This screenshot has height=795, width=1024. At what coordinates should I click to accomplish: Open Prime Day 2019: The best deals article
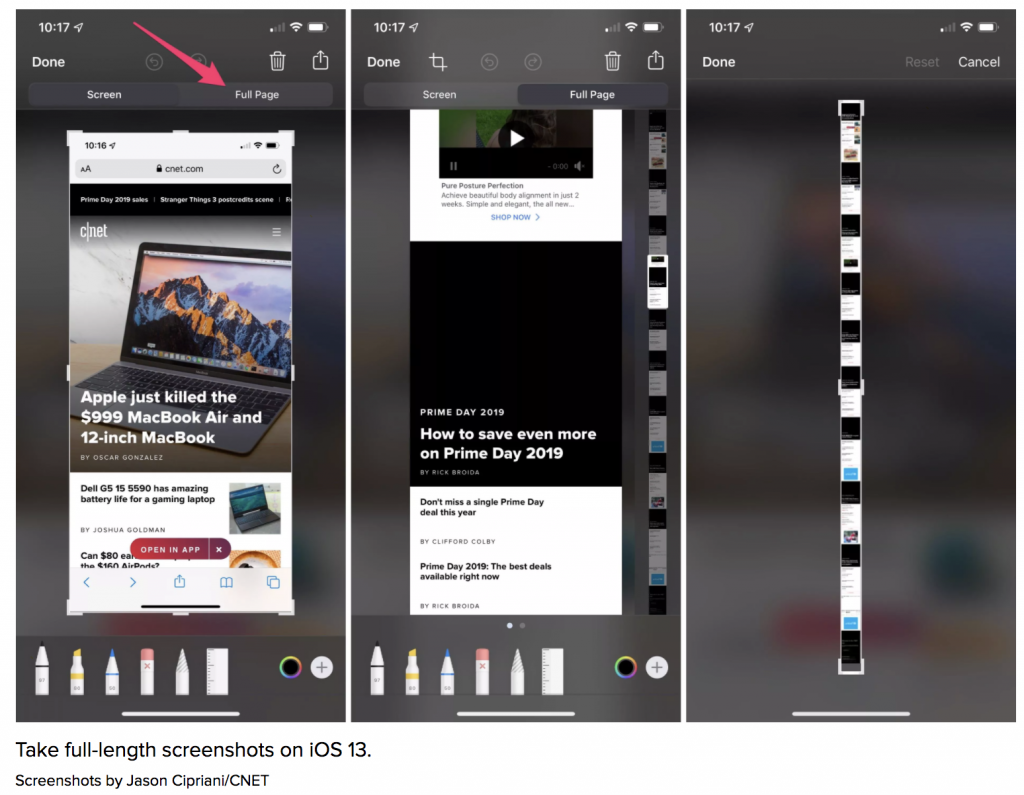(x=486, y=572)
